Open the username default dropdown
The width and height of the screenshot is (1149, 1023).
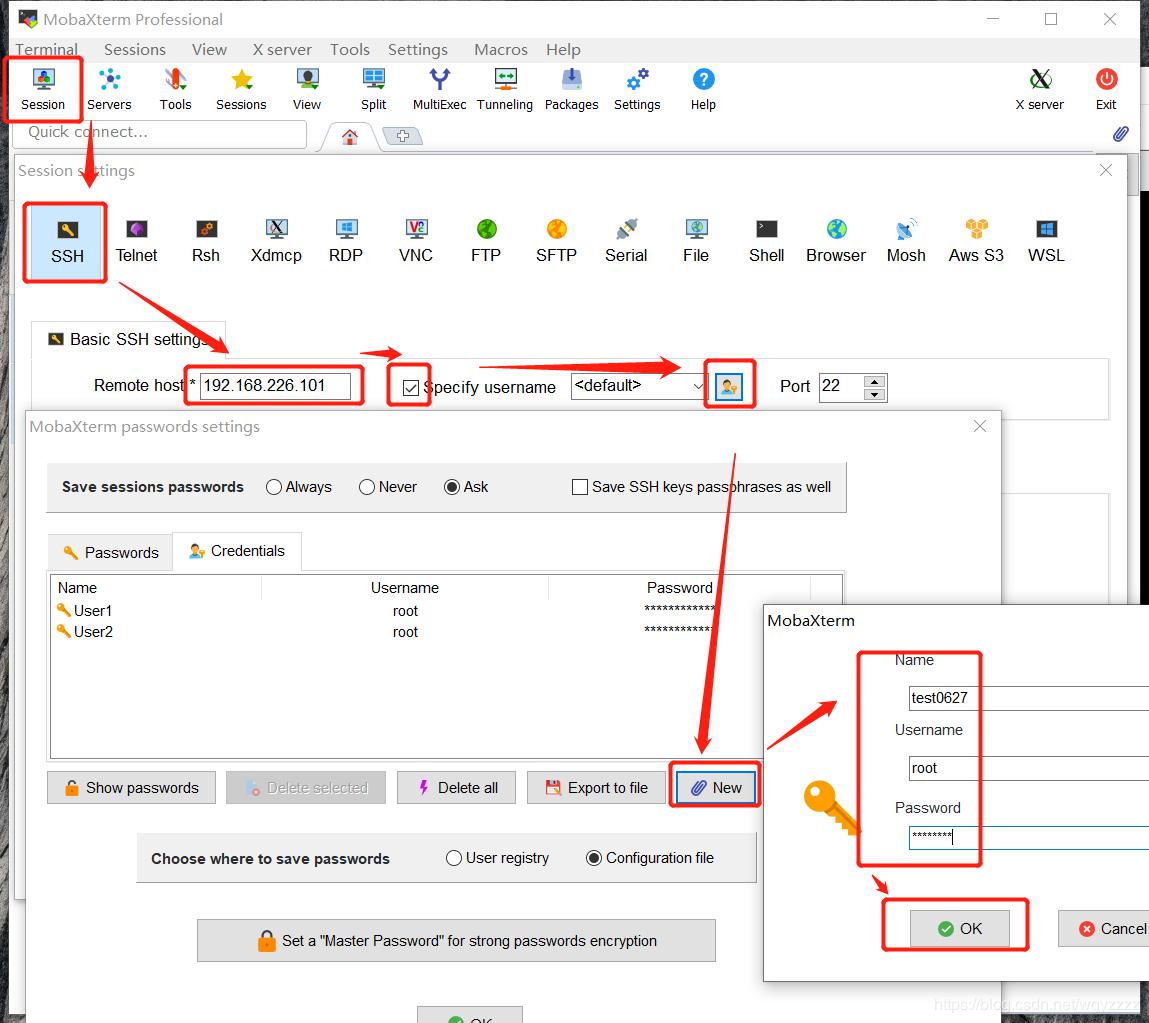coord(697,386)
